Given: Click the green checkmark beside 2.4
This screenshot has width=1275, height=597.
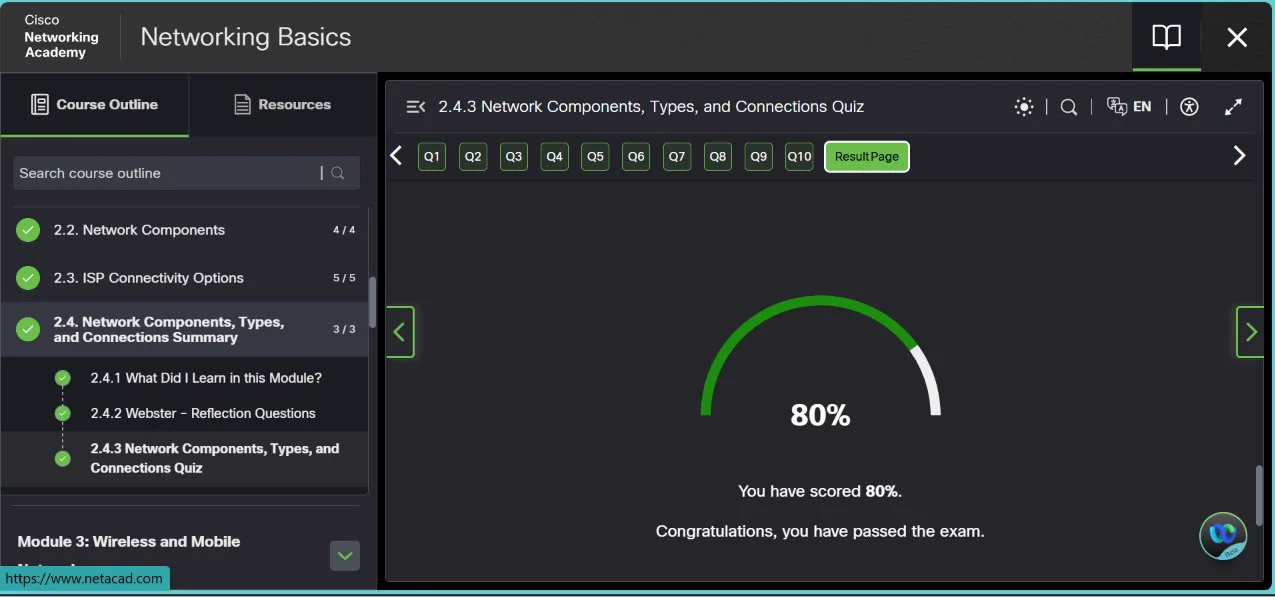Looking at the screenshot, I should pyautogui.click(x=28, y=328).
